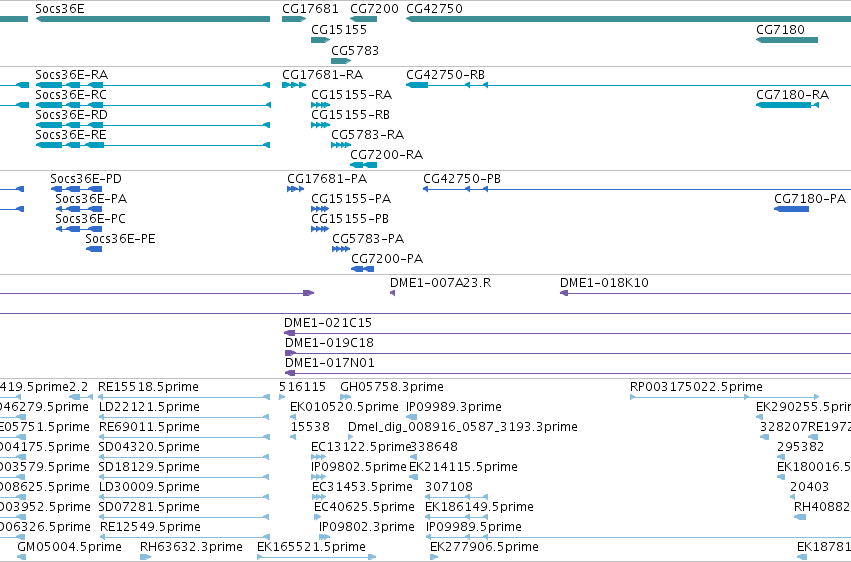The width and height of the screenshot is (851, 562).
Task: Select transcript CG7180-RA
Action: click(x=788, y=105)
